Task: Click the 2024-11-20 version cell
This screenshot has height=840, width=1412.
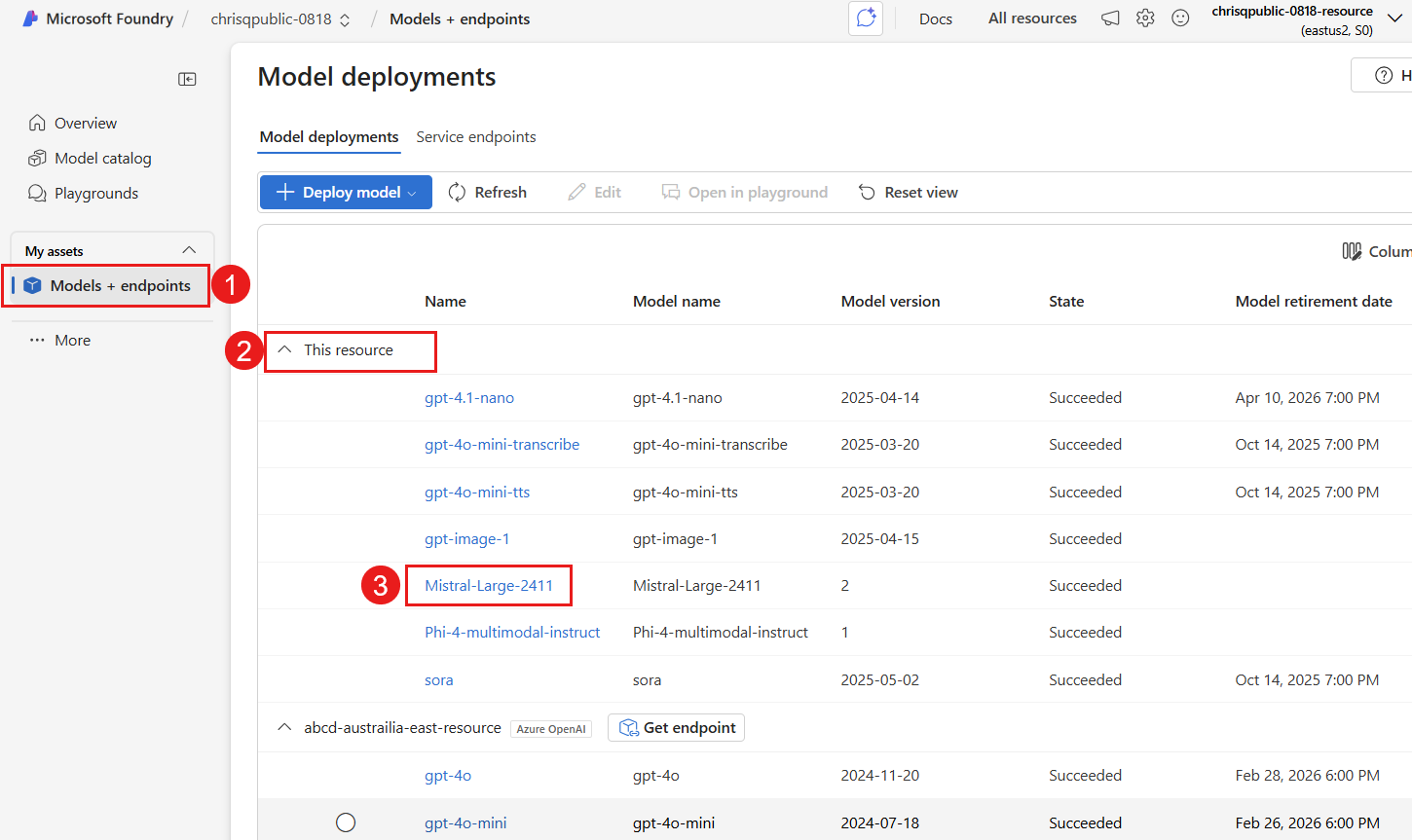Action: point(879,775)
